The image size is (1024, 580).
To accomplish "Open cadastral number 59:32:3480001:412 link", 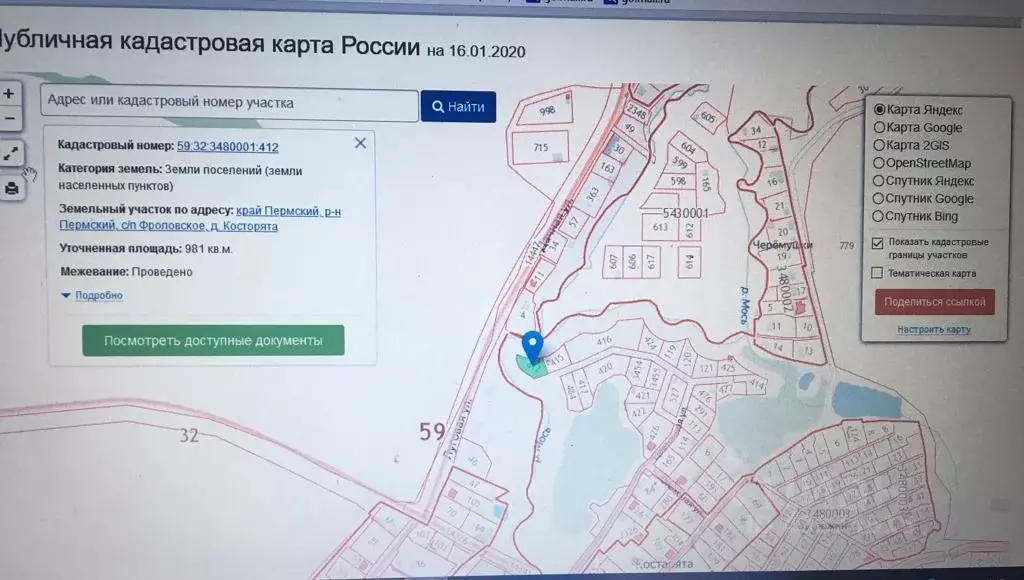I will (227, 146).
